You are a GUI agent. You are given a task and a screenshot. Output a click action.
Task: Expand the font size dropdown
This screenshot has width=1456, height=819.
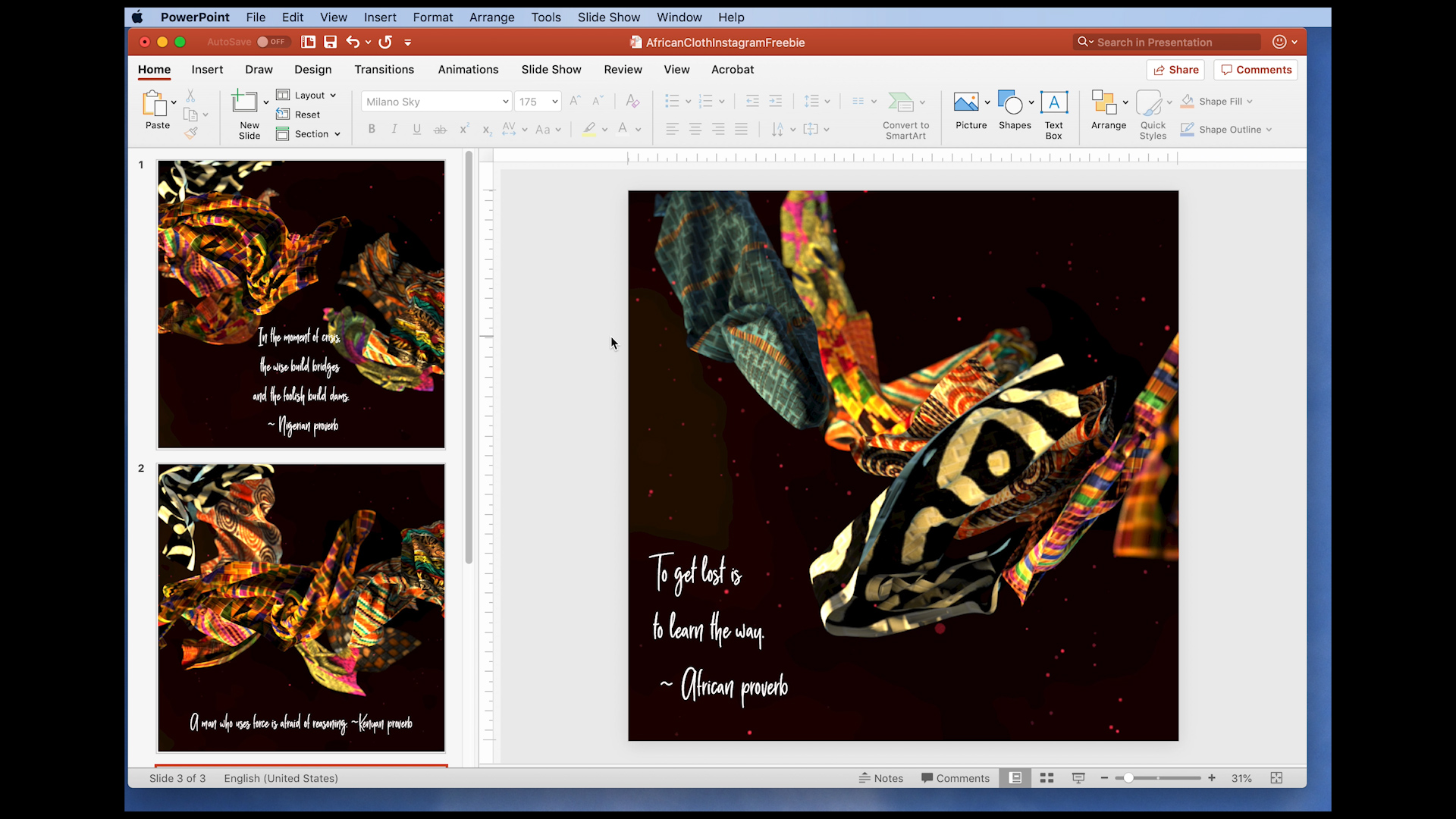point(554,101)
